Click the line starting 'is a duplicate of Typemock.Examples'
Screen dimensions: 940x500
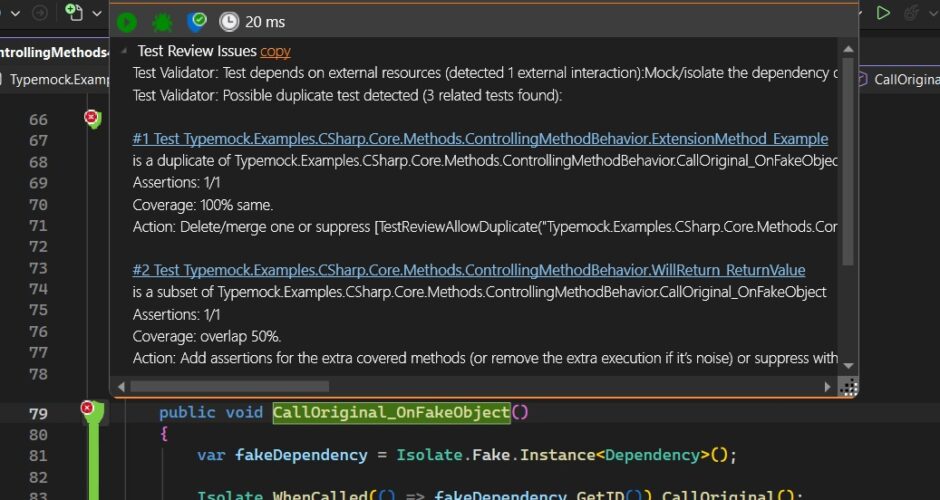coord(485,161)
